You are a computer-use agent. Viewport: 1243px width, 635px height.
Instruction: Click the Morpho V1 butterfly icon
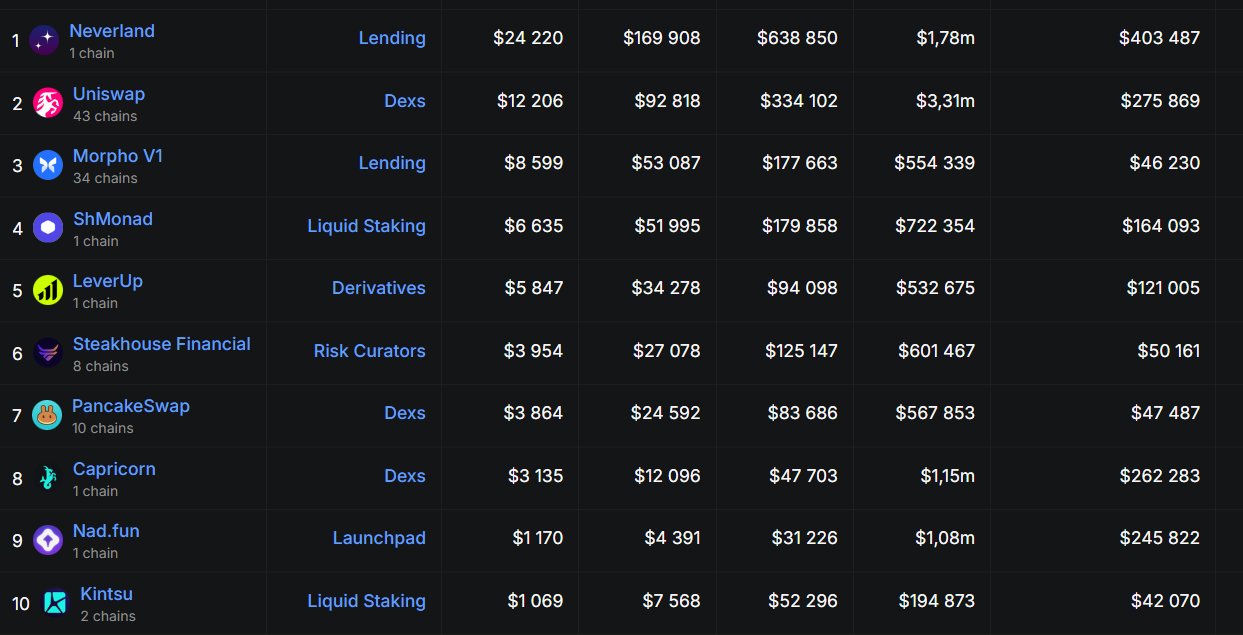tap(48, 165)
